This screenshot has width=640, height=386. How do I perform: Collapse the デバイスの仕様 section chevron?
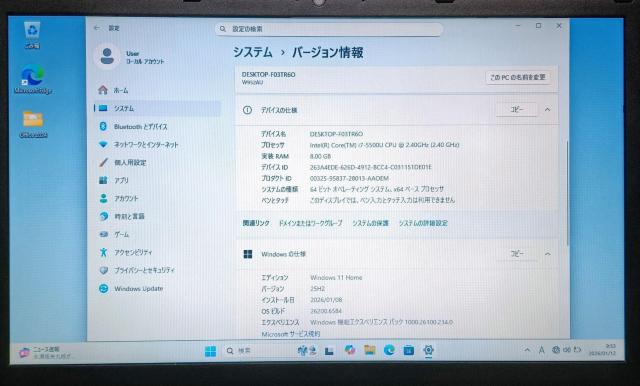point(547,109)
